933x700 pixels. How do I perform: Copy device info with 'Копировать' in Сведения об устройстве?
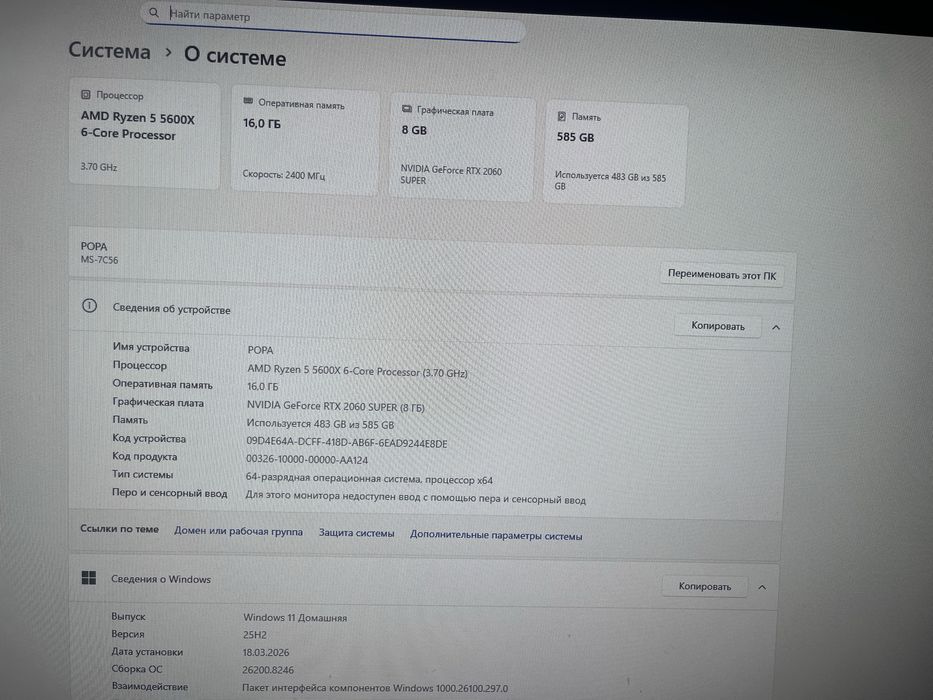[718, 326]
